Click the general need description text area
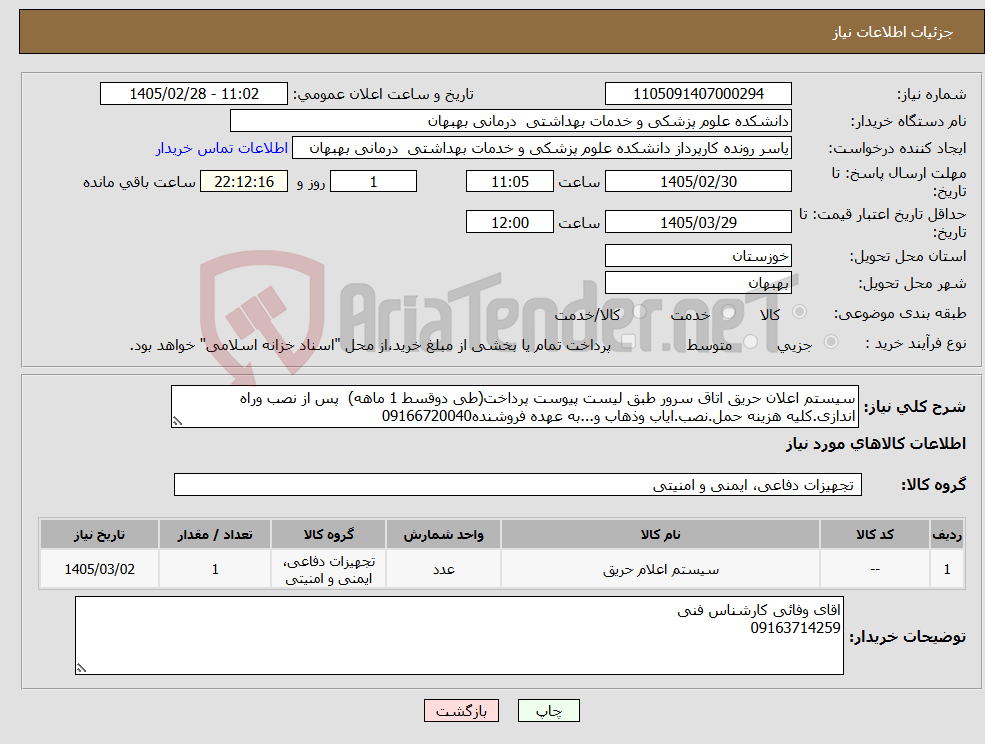 514,407
